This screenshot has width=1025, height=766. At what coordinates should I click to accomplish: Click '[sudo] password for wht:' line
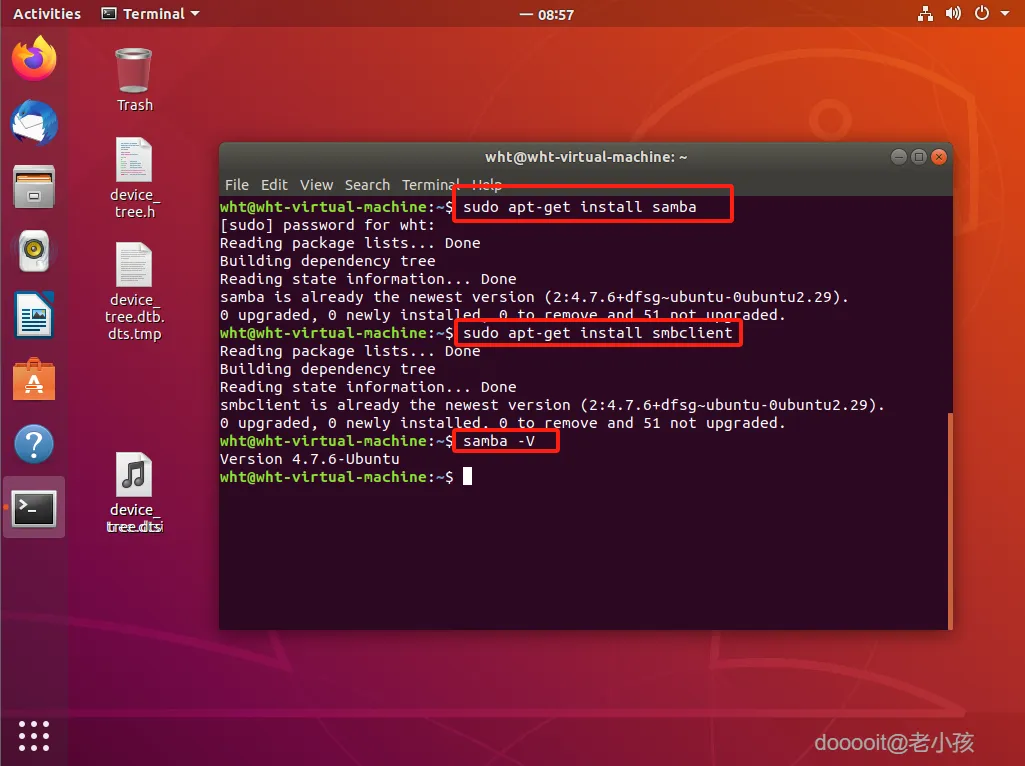coord(327,225)
